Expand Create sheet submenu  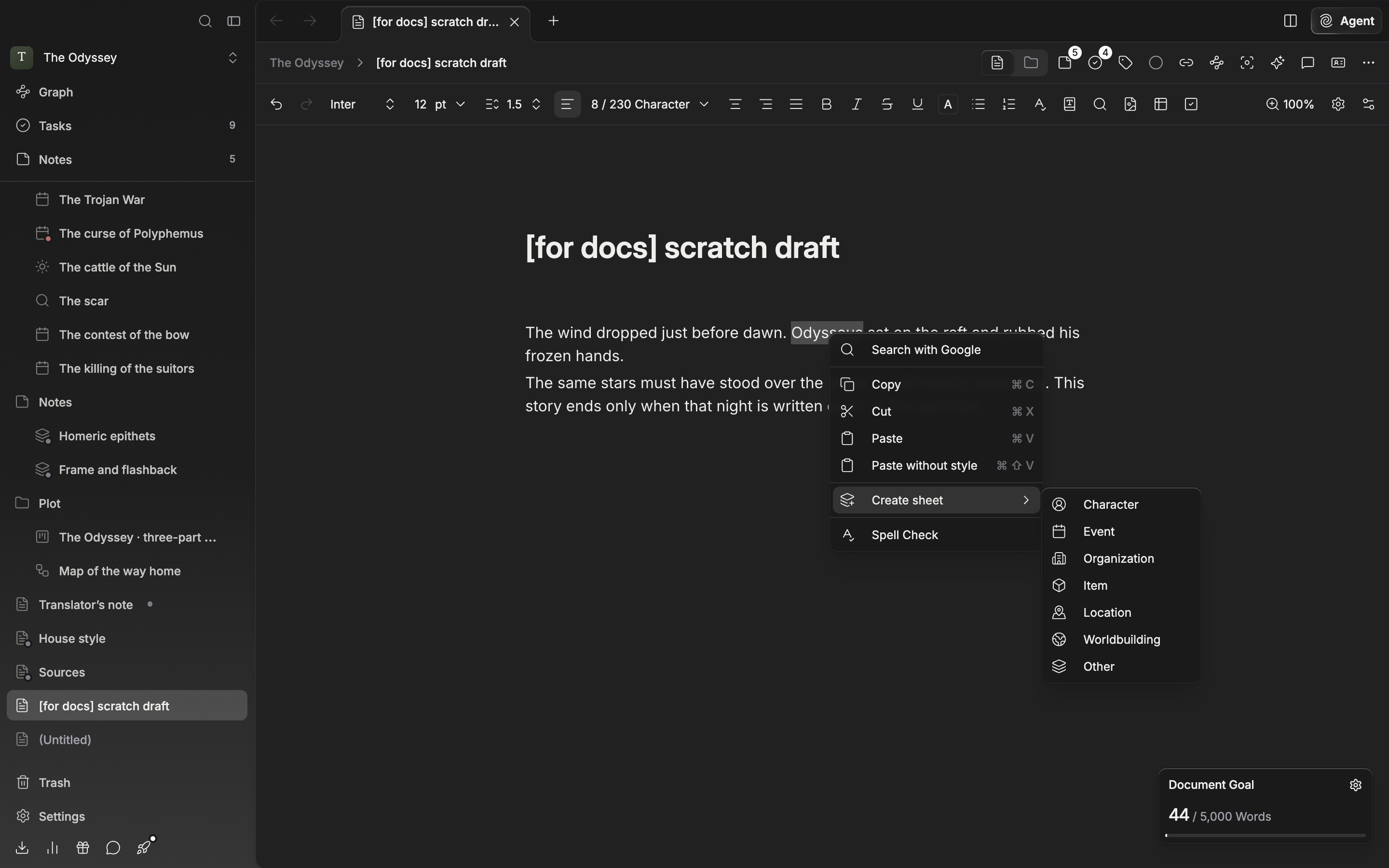point(936,501)
